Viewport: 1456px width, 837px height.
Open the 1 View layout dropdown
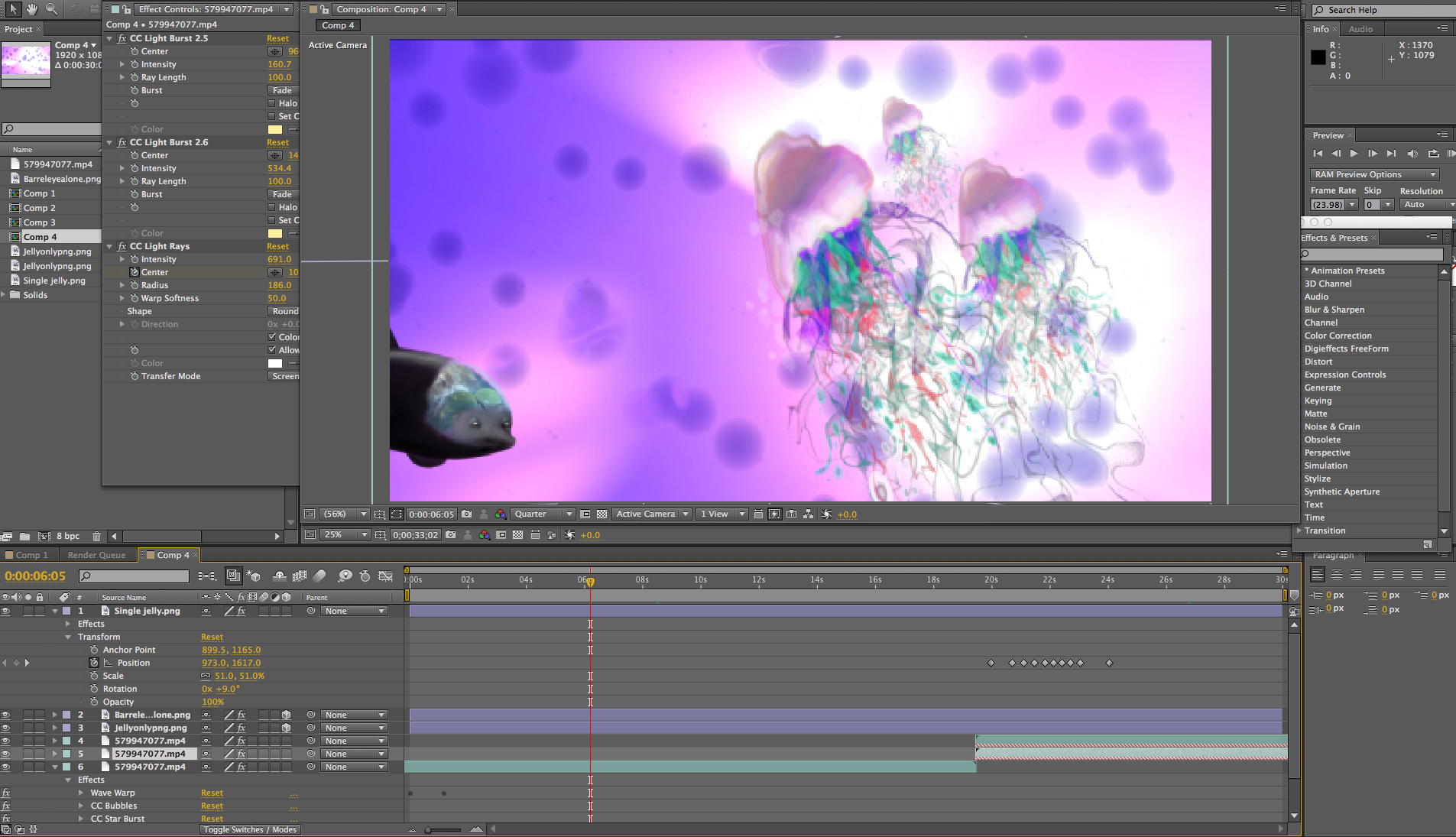tap(722, 514)
